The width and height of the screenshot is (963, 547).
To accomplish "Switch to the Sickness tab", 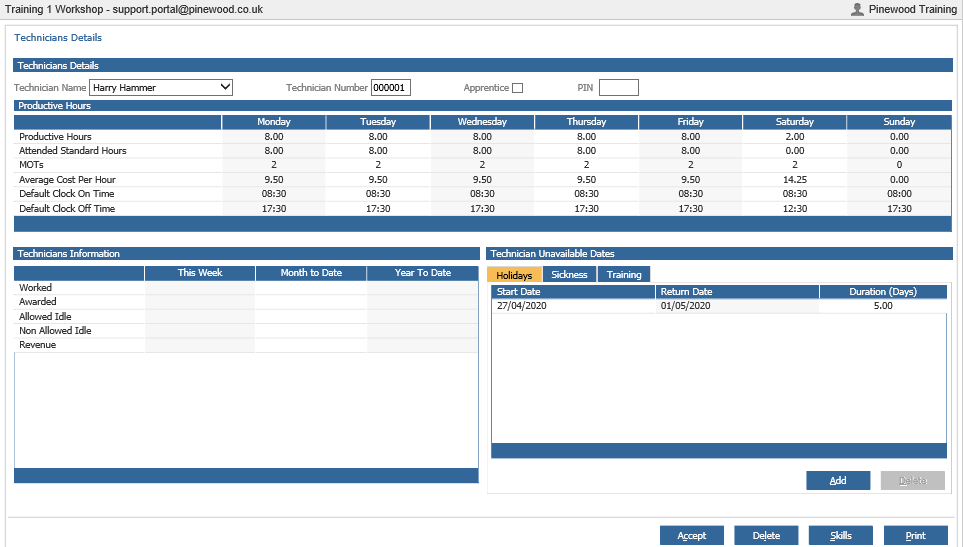I will click(569, 274).
